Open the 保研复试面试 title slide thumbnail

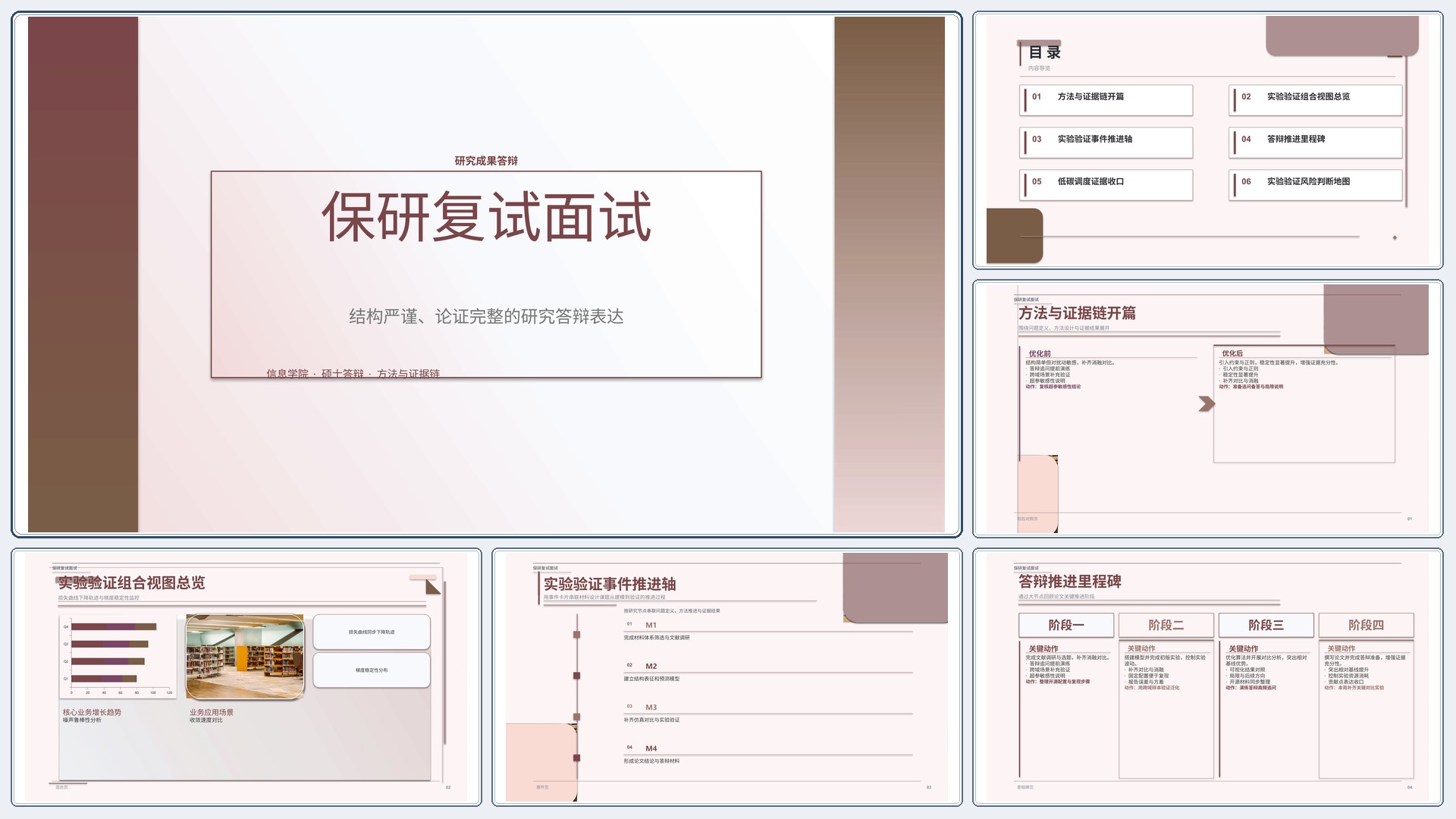486,275
